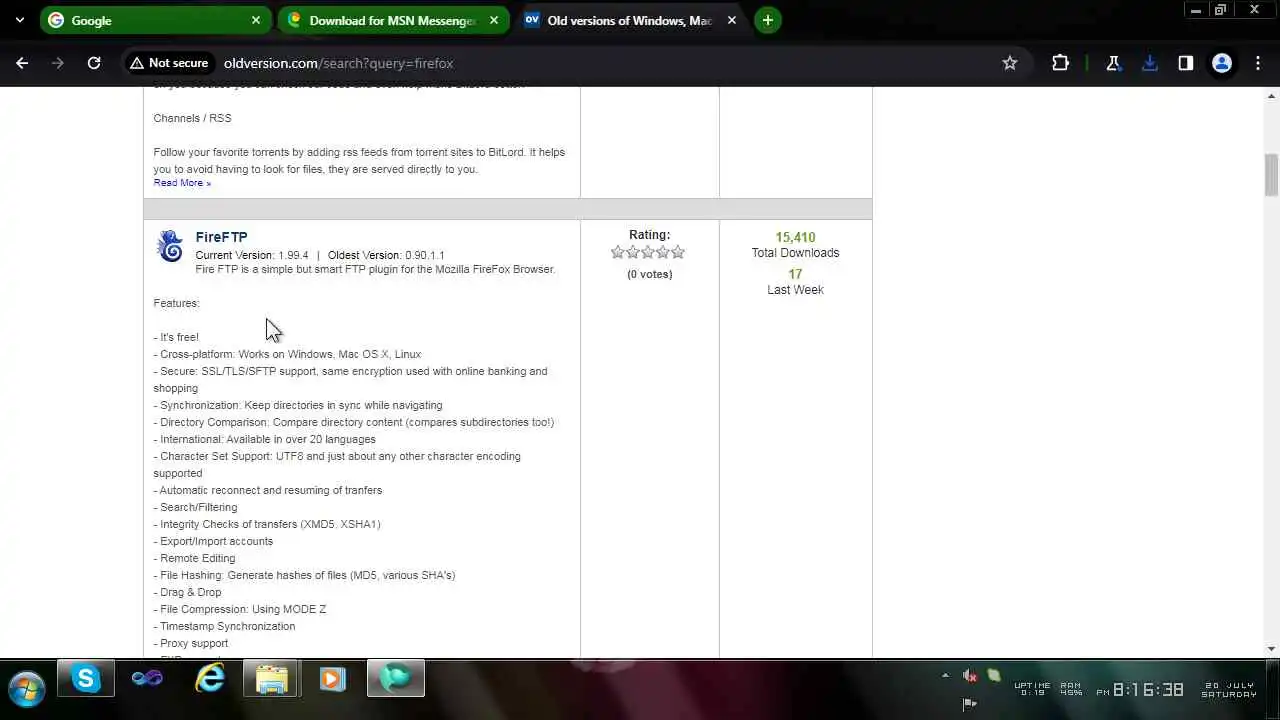
Task: Open the Windows Start menu orb
Action: click(25, 688)
